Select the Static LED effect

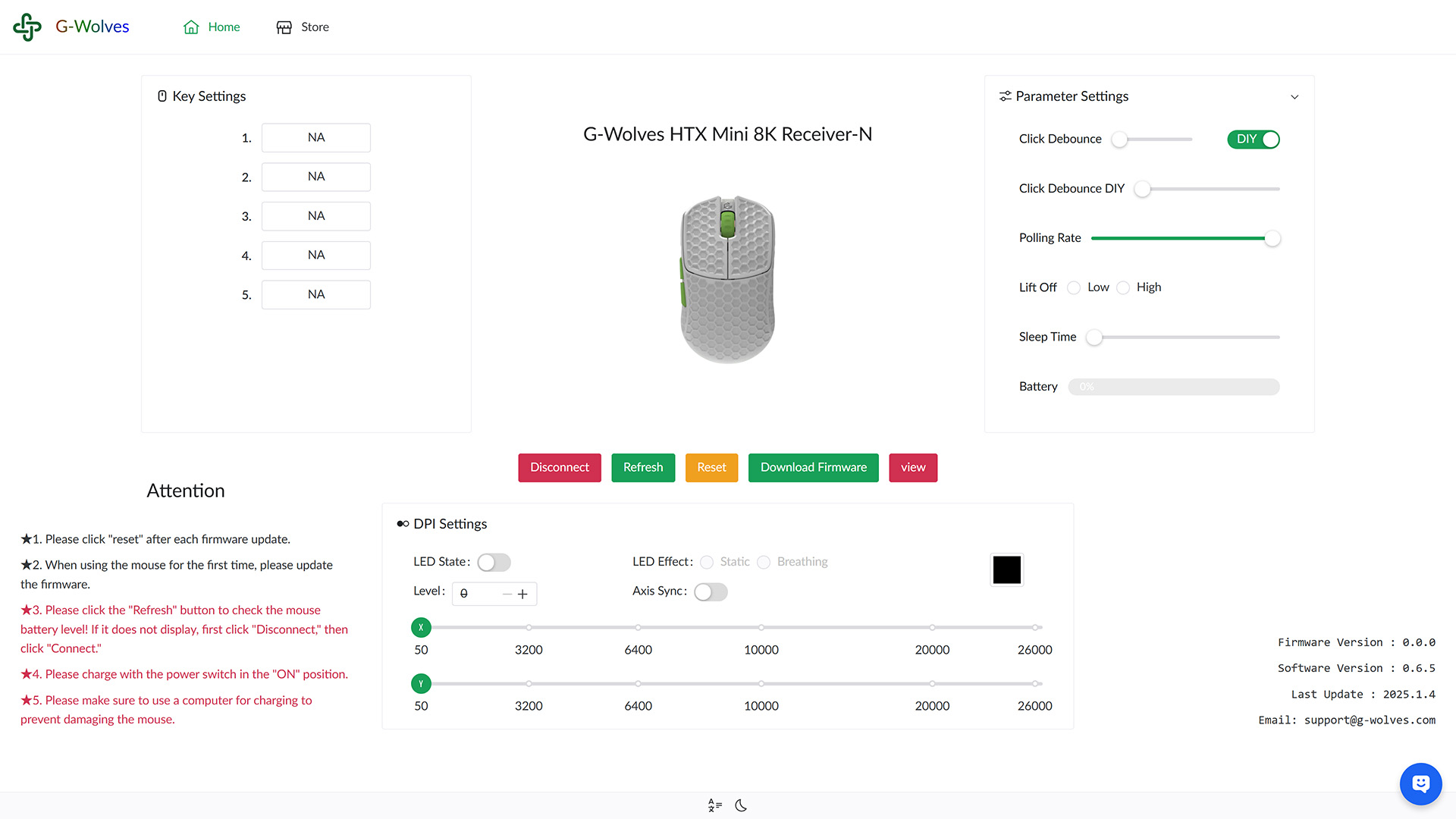pyautogui.click(x=707, y=562)
